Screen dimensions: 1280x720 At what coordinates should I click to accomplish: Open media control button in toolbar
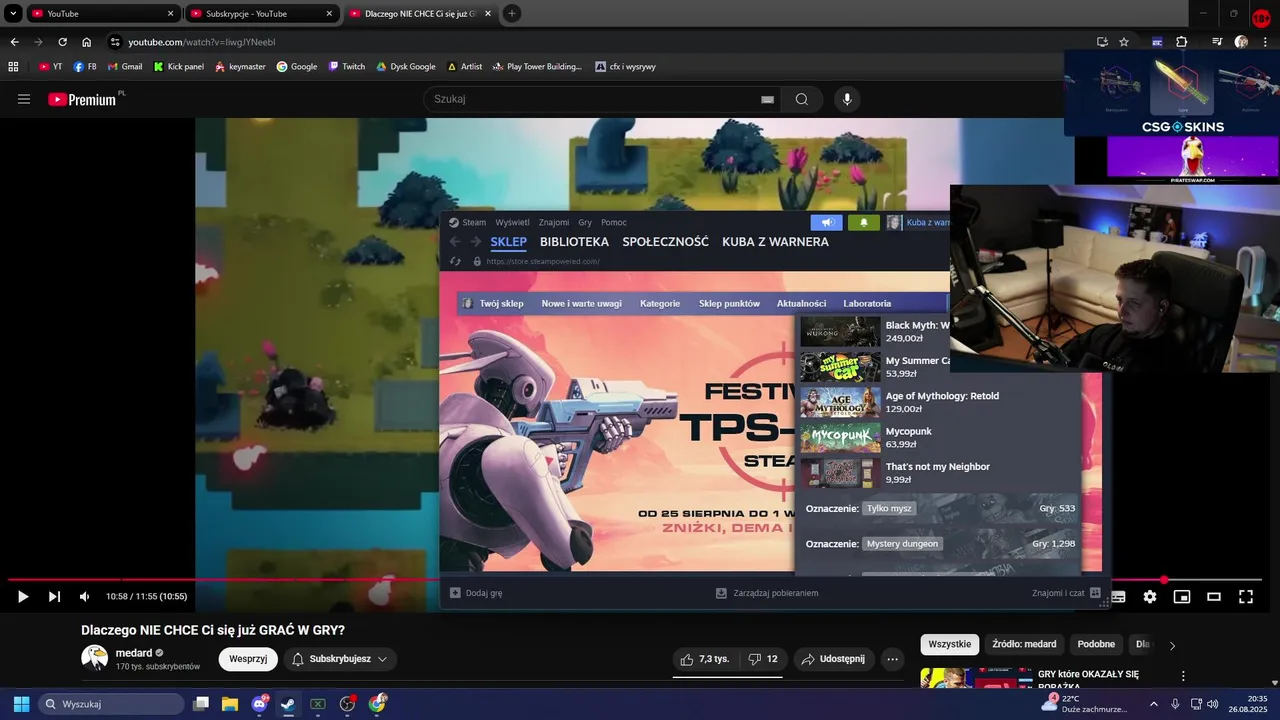point(1217,42)
